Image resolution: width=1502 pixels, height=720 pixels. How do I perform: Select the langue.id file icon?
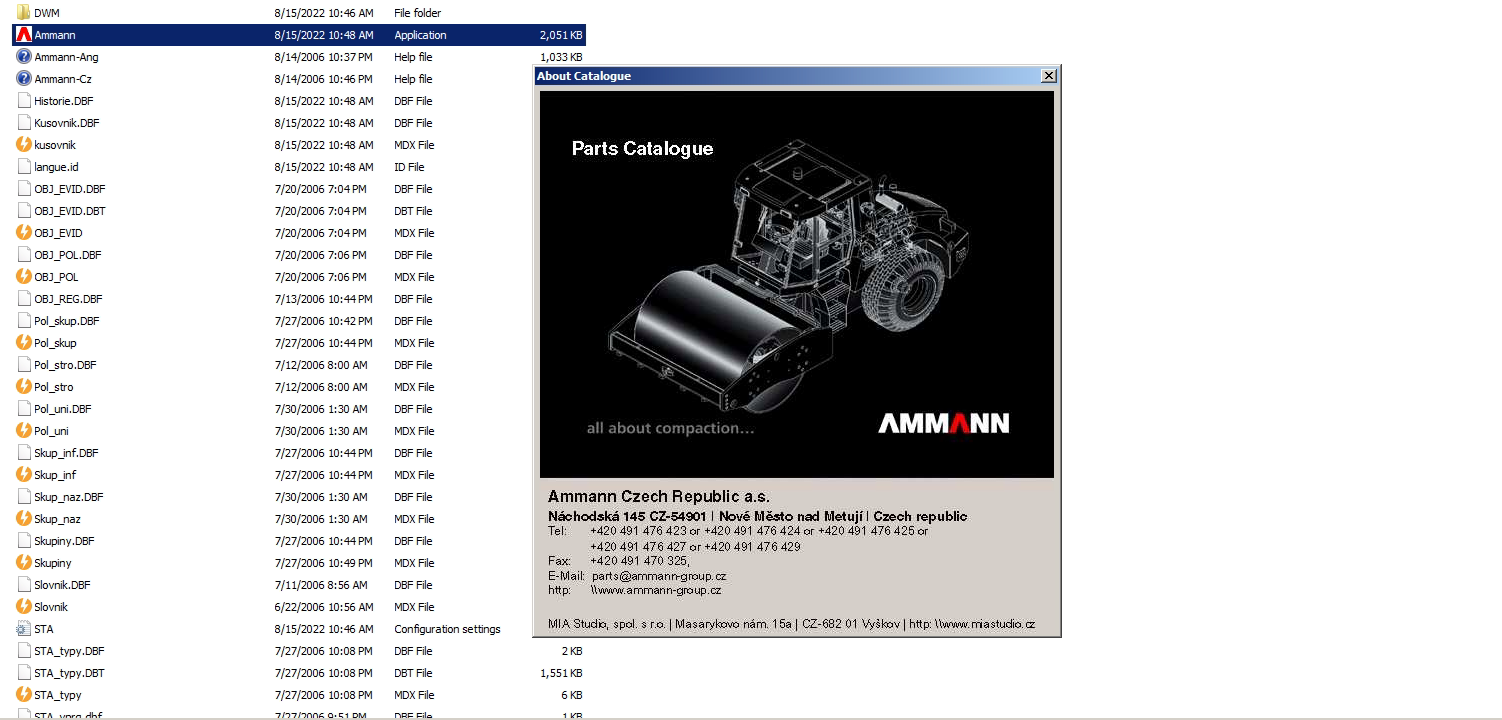coord(22,167)
